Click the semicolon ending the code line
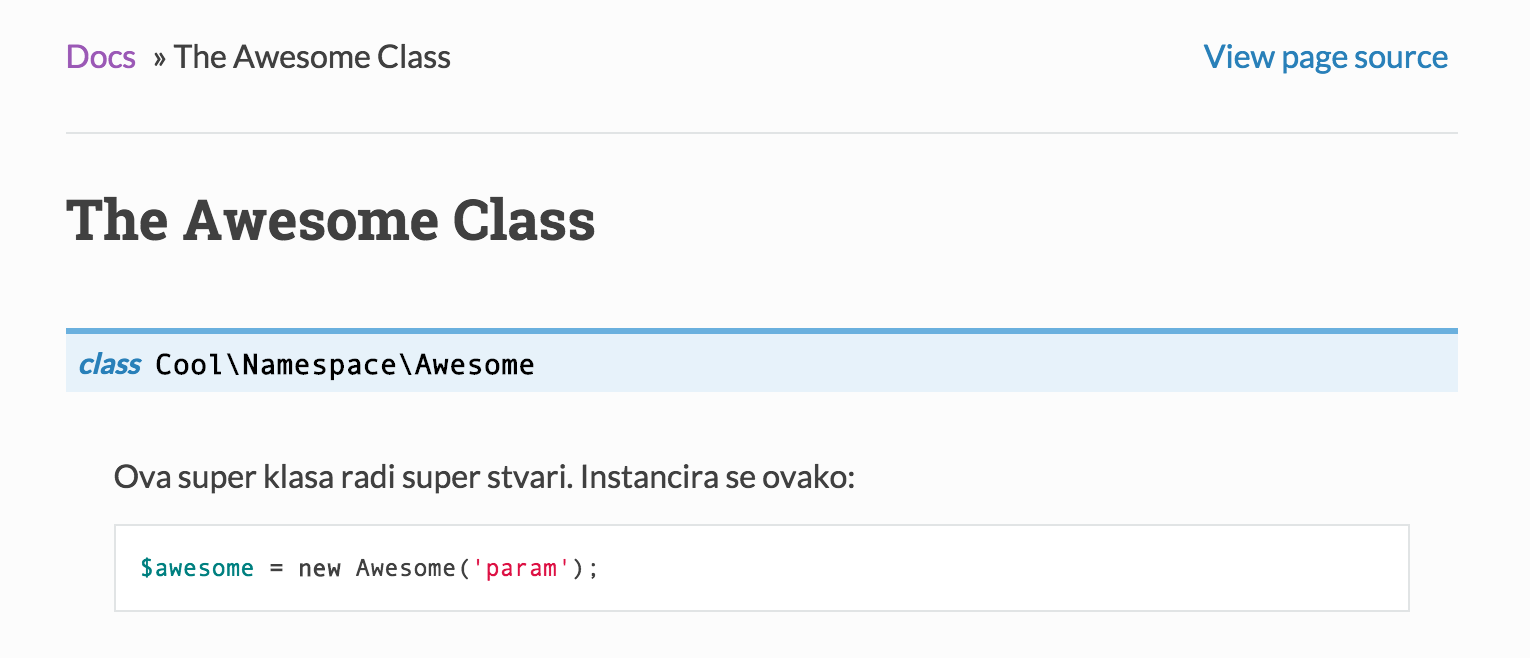Screen dimensions: 1530x658 (593, 568)
